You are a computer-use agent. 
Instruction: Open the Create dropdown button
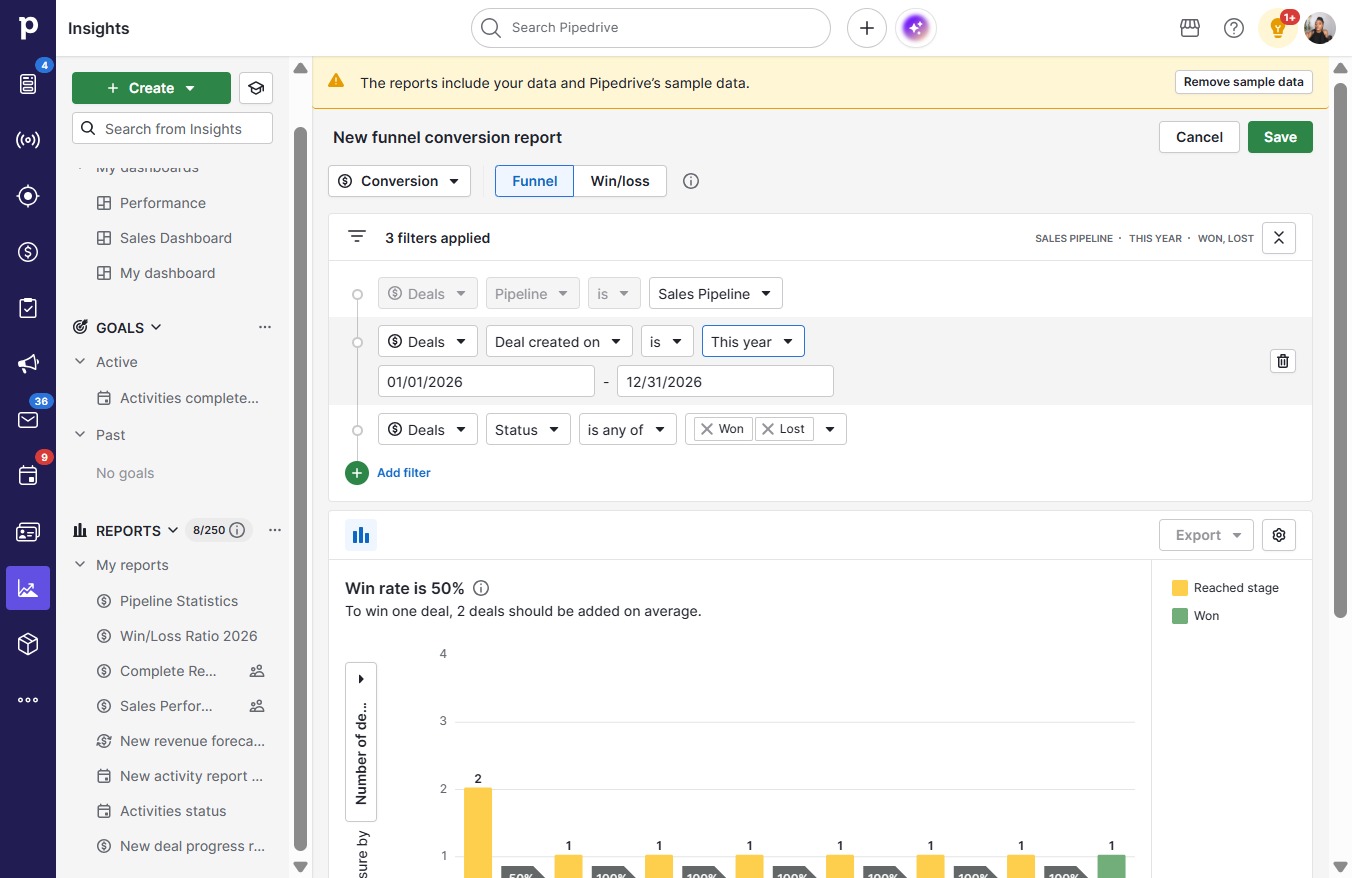[x=151, y=88]
